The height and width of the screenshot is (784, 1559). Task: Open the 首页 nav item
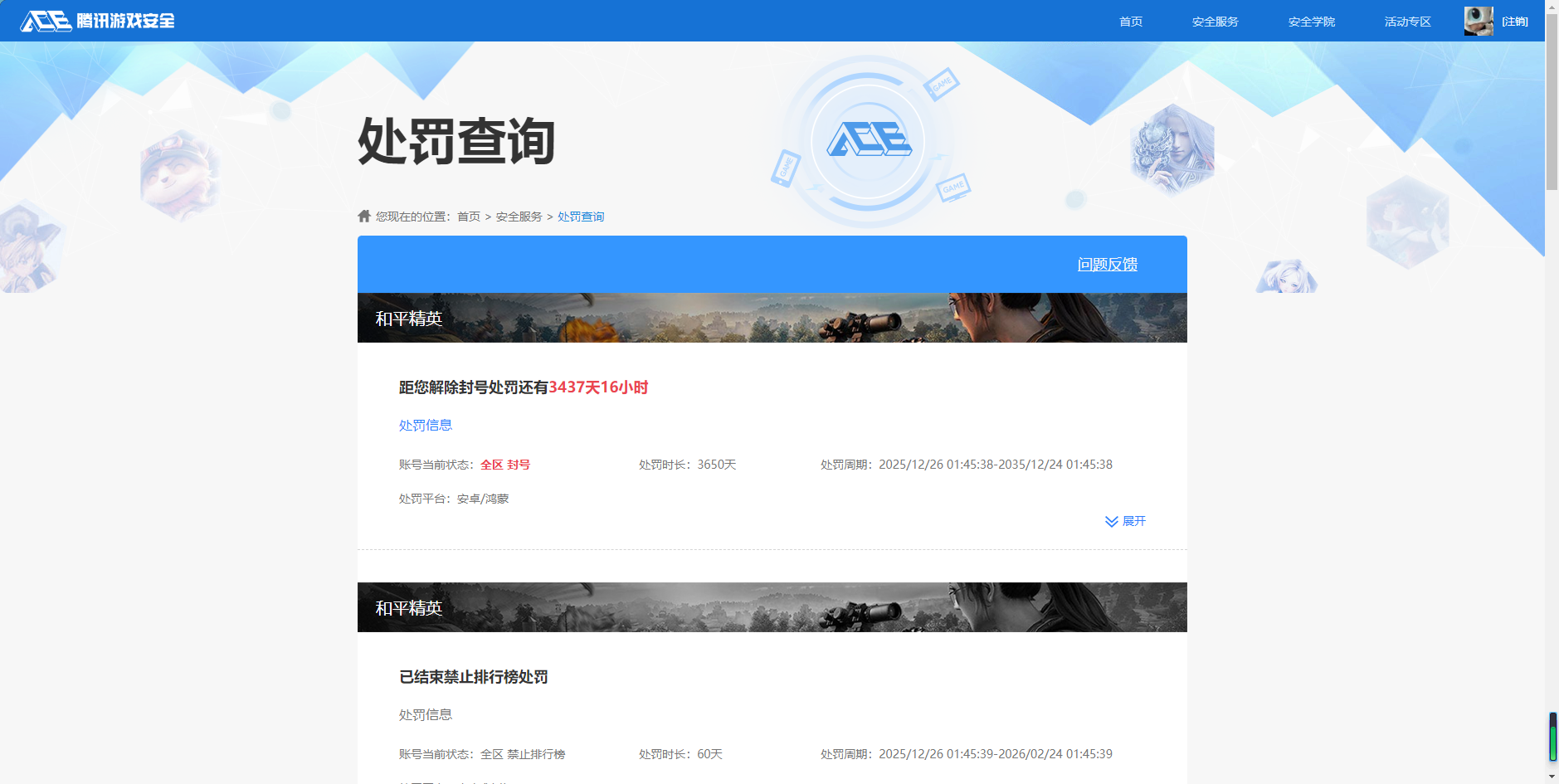click(x=1131, y=22)
